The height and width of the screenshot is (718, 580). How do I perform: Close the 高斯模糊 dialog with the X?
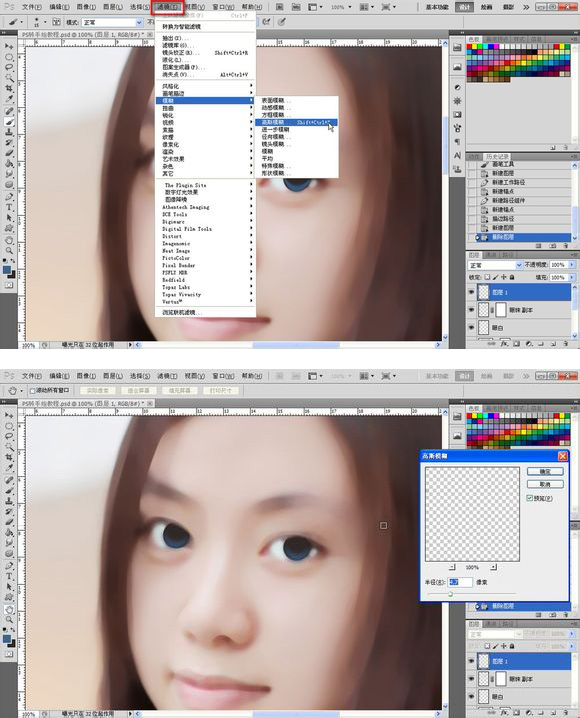pos(563,456)
